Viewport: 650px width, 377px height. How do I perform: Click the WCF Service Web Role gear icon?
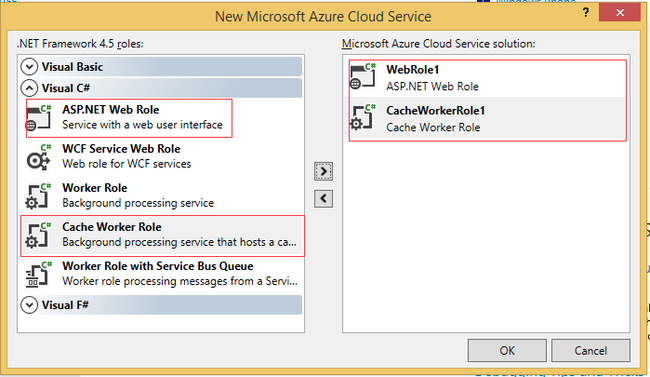coord(39,157)
